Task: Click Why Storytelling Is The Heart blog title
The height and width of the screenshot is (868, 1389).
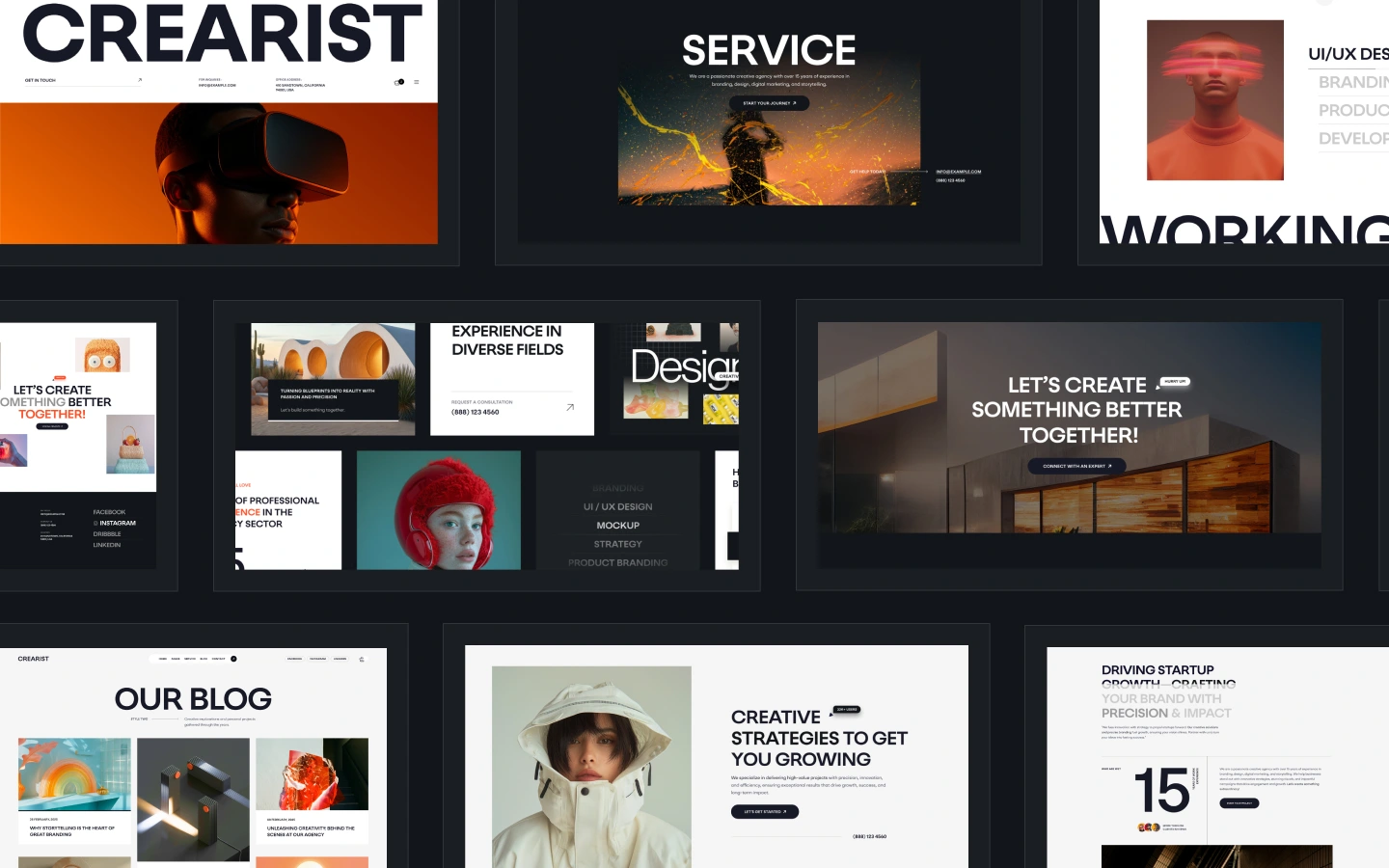Action: point(71,830)
